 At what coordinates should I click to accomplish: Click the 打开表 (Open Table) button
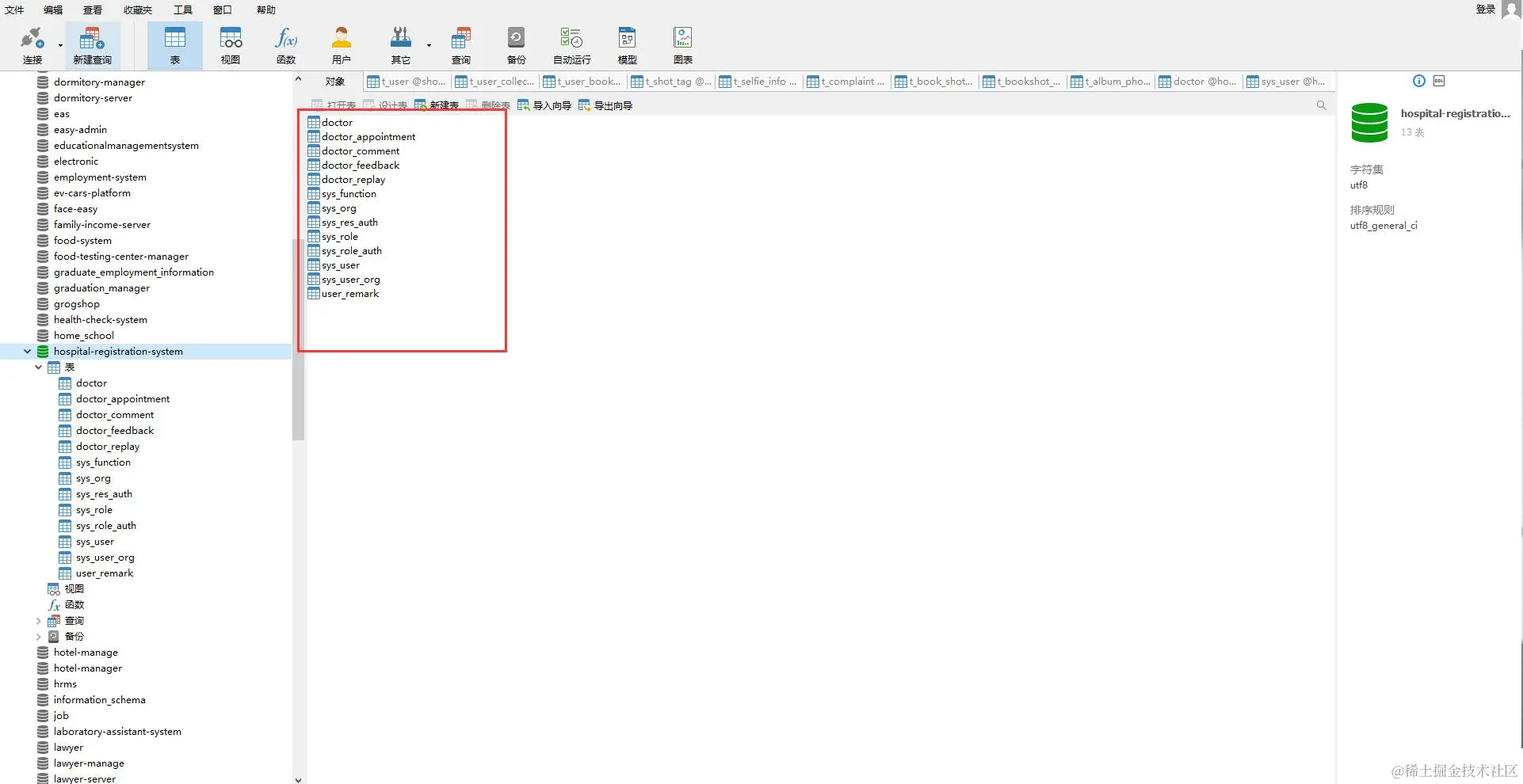tap(334, 105)
